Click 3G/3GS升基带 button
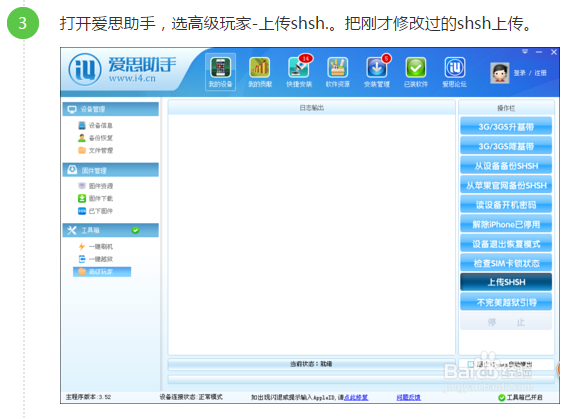This screenshot has height=419, width=576. (506, 127)
